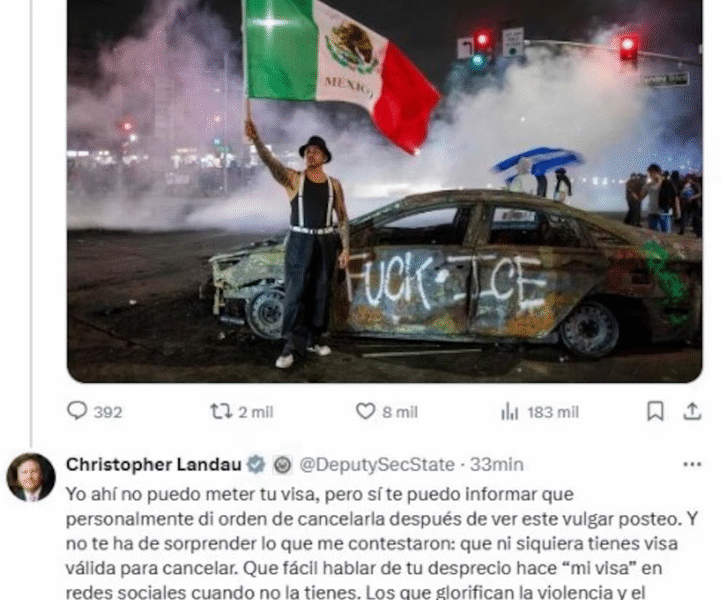Image resolution: width=722 pixels, height=600 pixels.
Task: Click the 2 mil reposts count
Action: click(256, 412)
